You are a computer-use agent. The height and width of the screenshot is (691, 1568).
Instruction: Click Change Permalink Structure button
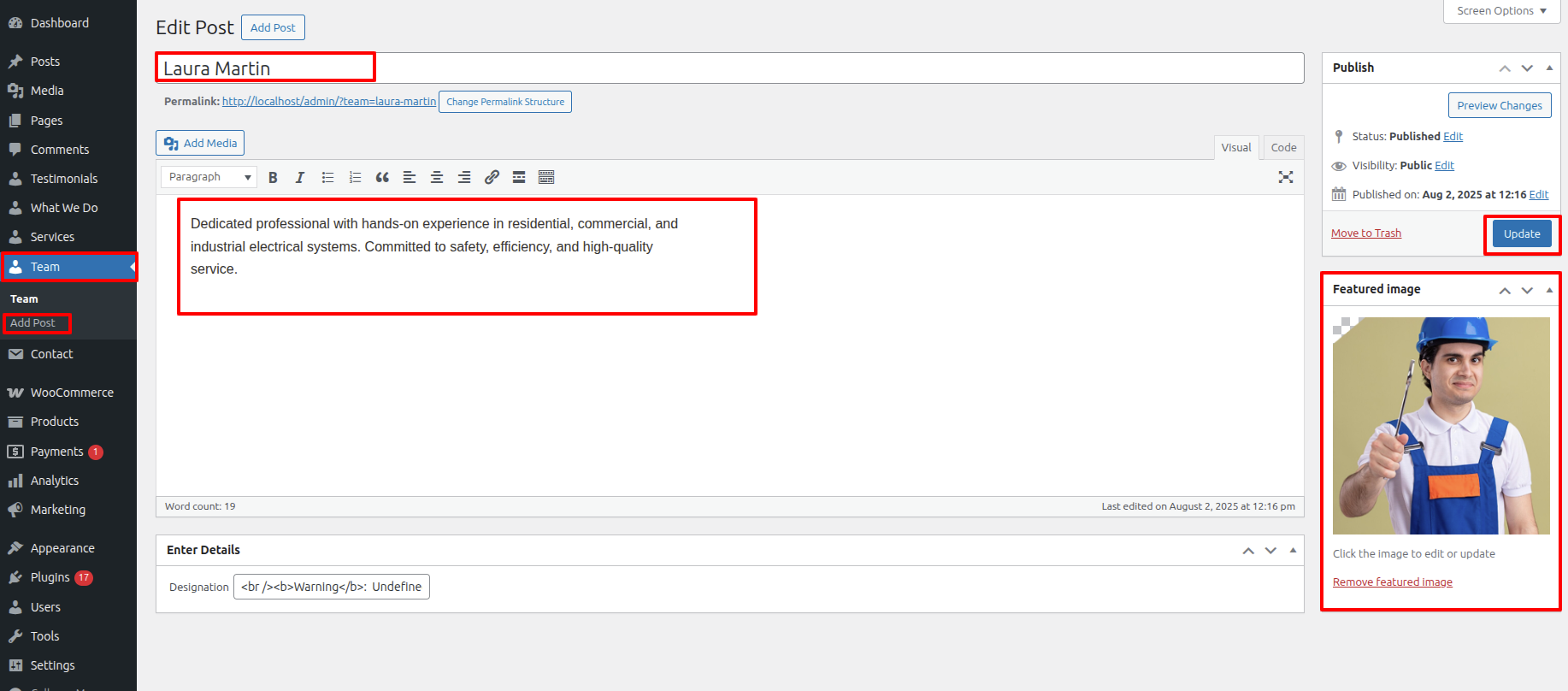point(505,102)
